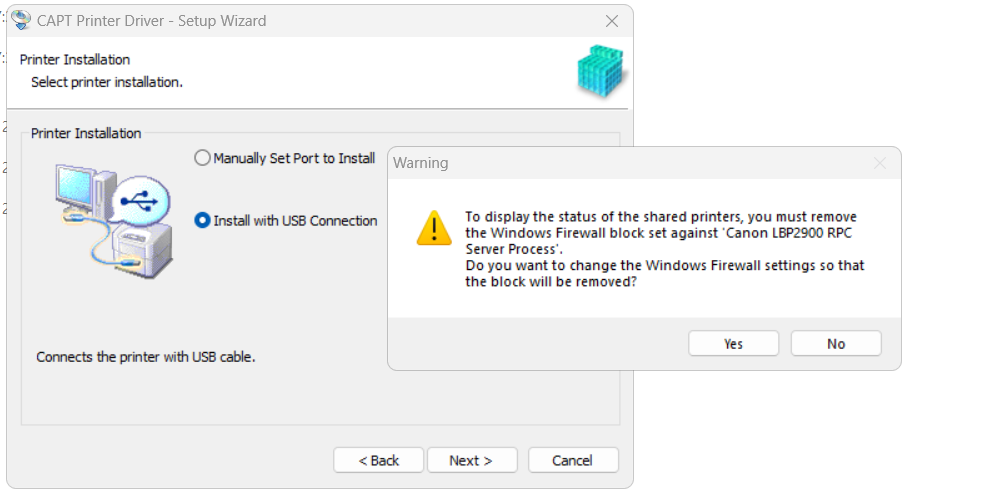Click the Setup Wizard title bar text

tap(152, 21)
